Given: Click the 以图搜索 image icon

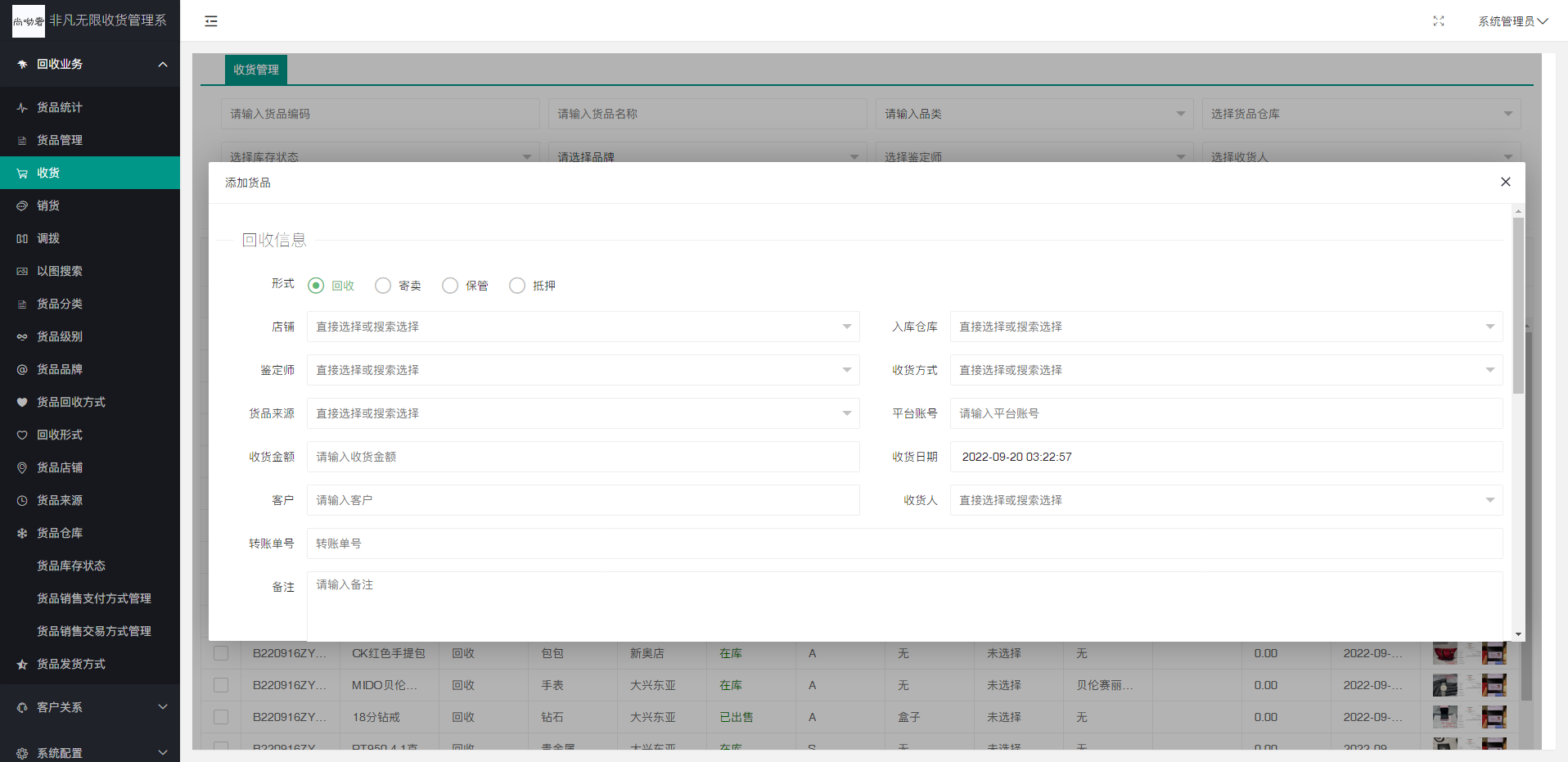Looking at the screenshot, I should (x=22, y=272).
